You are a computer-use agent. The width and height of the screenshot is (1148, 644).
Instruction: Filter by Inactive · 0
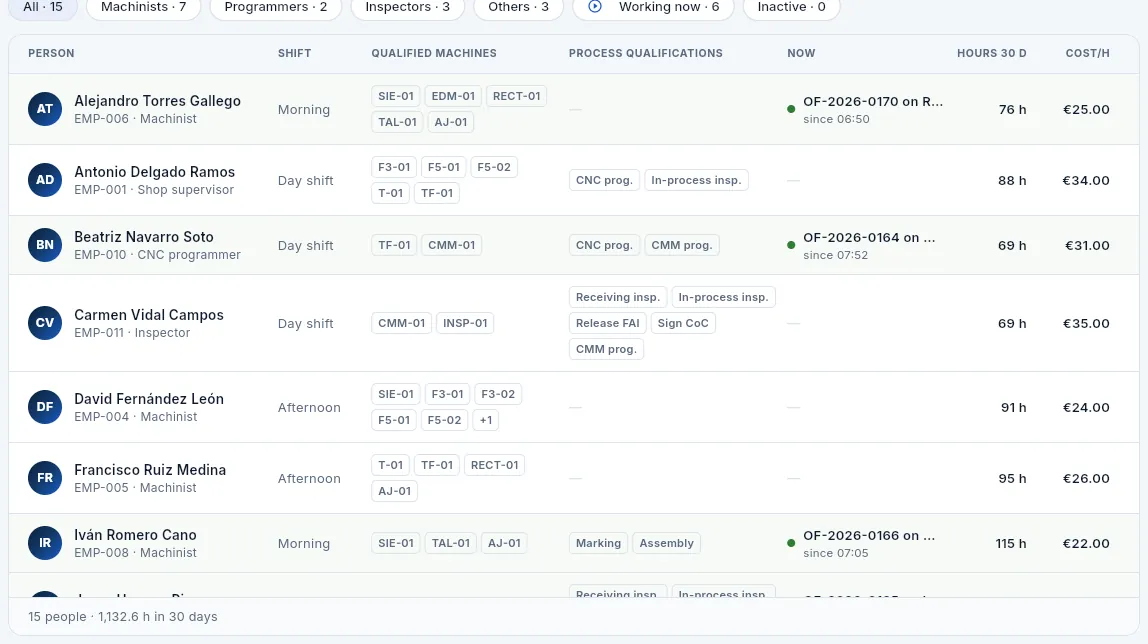pos(791,7)
